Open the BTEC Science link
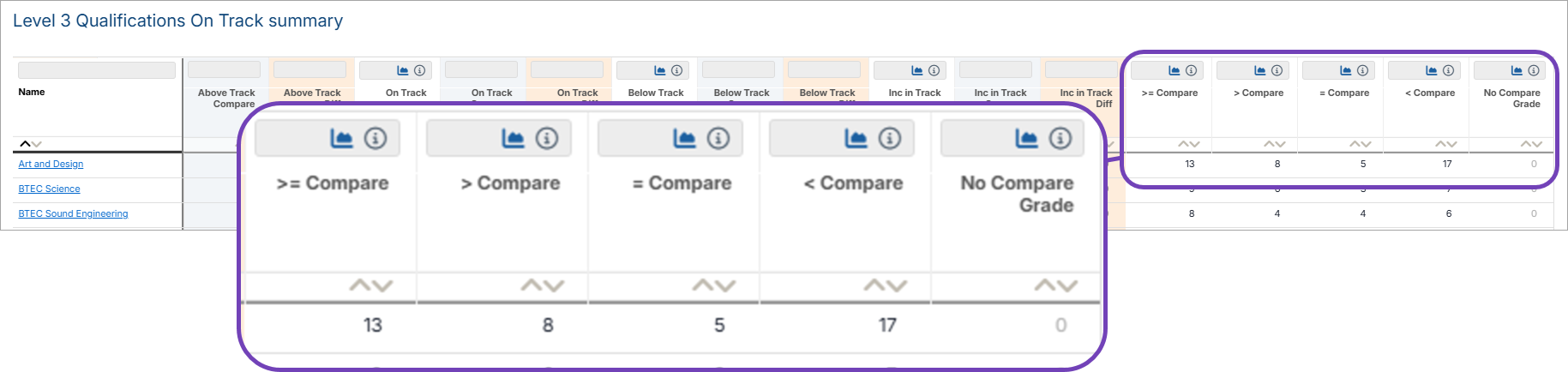The height and width of the screenshot is (372, 1568). pyautogui.click(x=49, y=189)
